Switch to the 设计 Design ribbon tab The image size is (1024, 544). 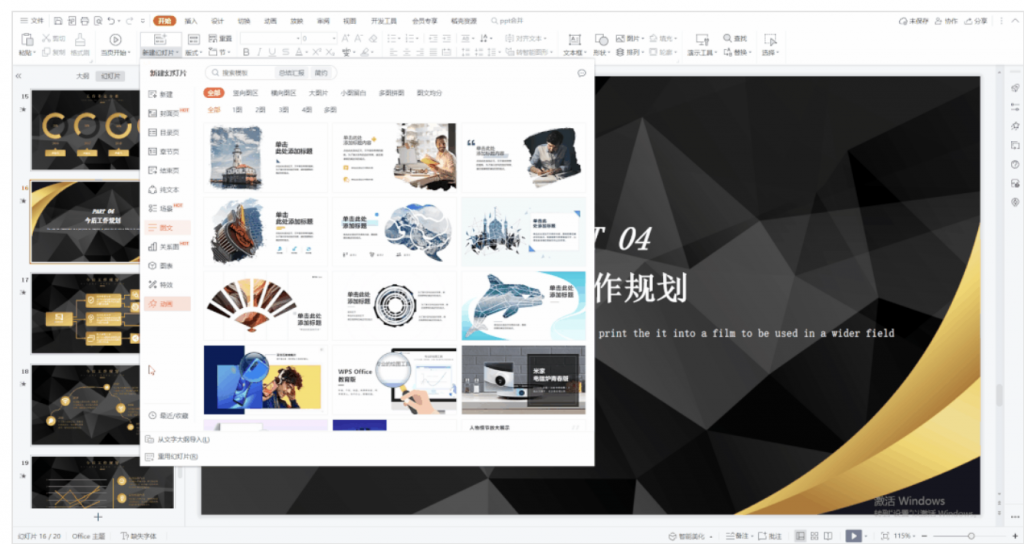(217, 21)
